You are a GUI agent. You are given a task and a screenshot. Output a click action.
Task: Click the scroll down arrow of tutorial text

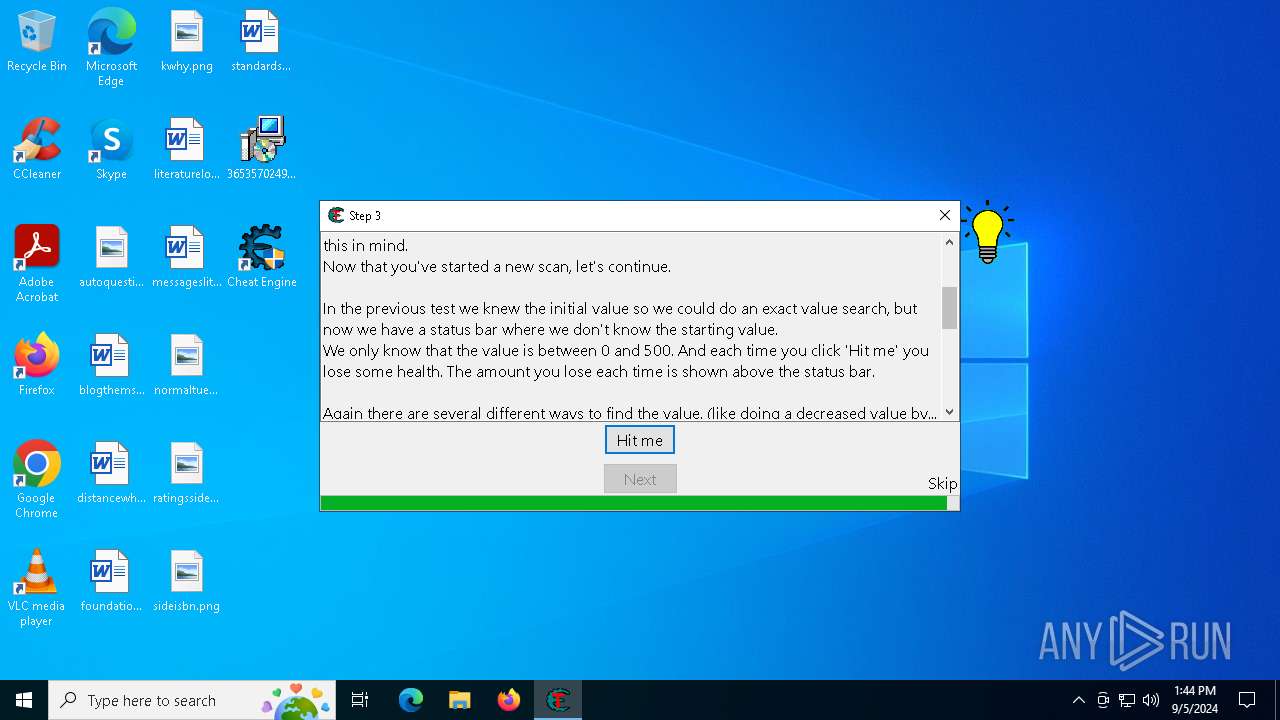[x=949, y=412]
